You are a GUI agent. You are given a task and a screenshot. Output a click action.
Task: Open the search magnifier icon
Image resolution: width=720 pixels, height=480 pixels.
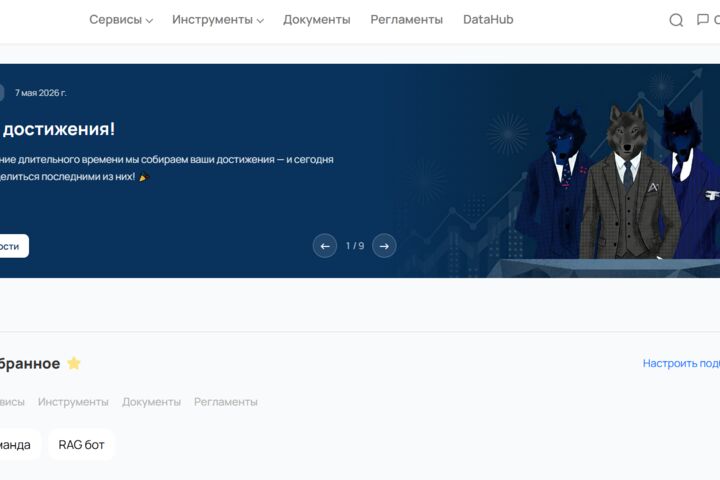pos(676,20)
